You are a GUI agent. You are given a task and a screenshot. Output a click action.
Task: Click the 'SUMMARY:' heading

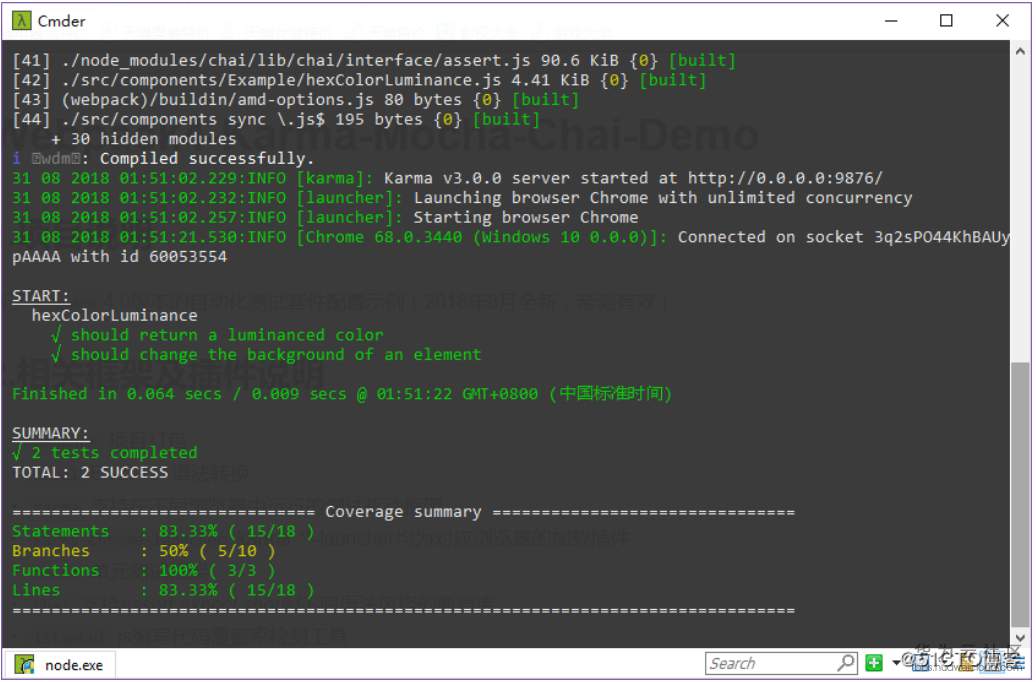[x=50, y=433]
